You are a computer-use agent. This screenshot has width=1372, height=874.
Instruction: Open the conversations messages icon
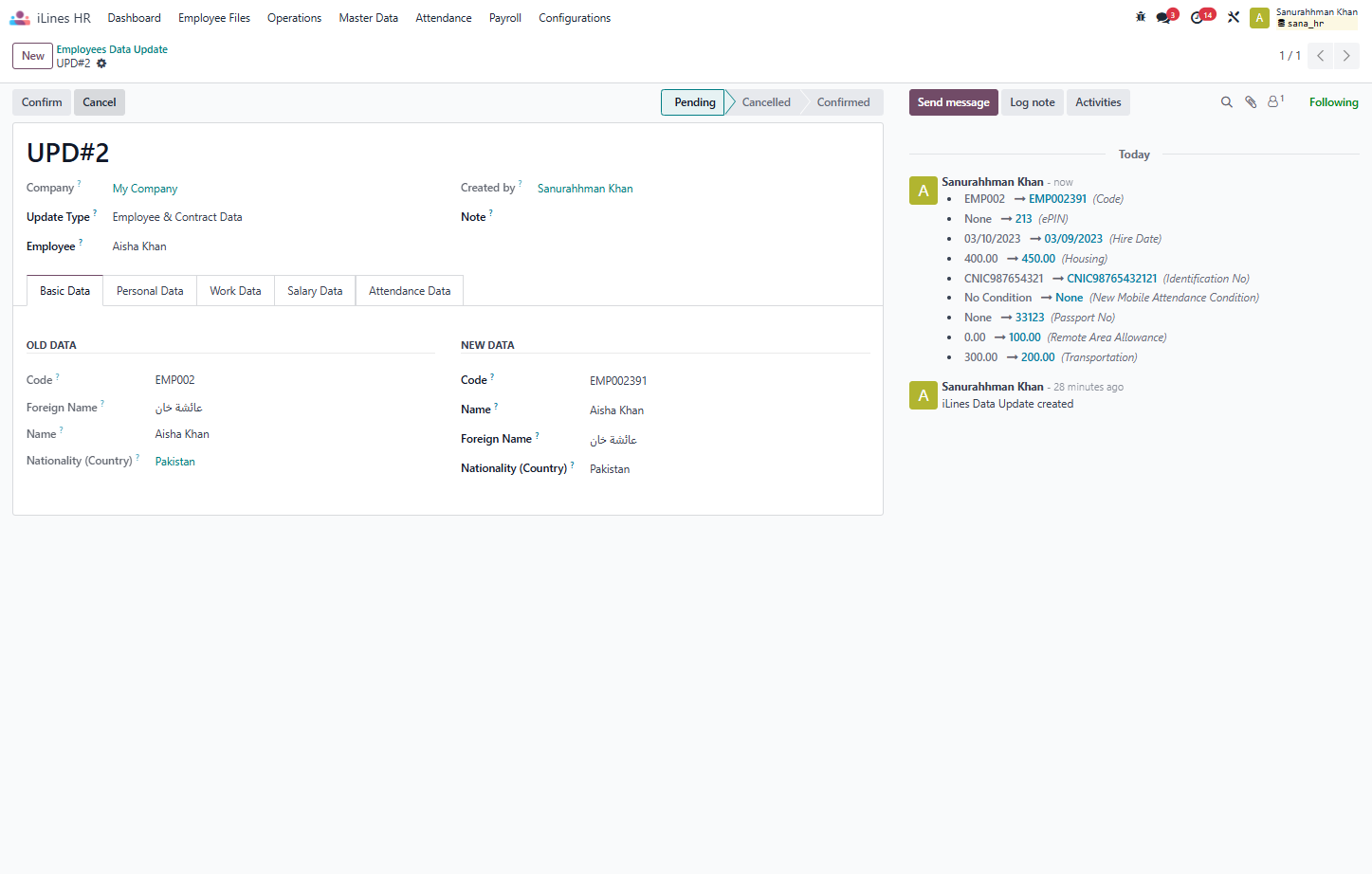coord(1165,17)
